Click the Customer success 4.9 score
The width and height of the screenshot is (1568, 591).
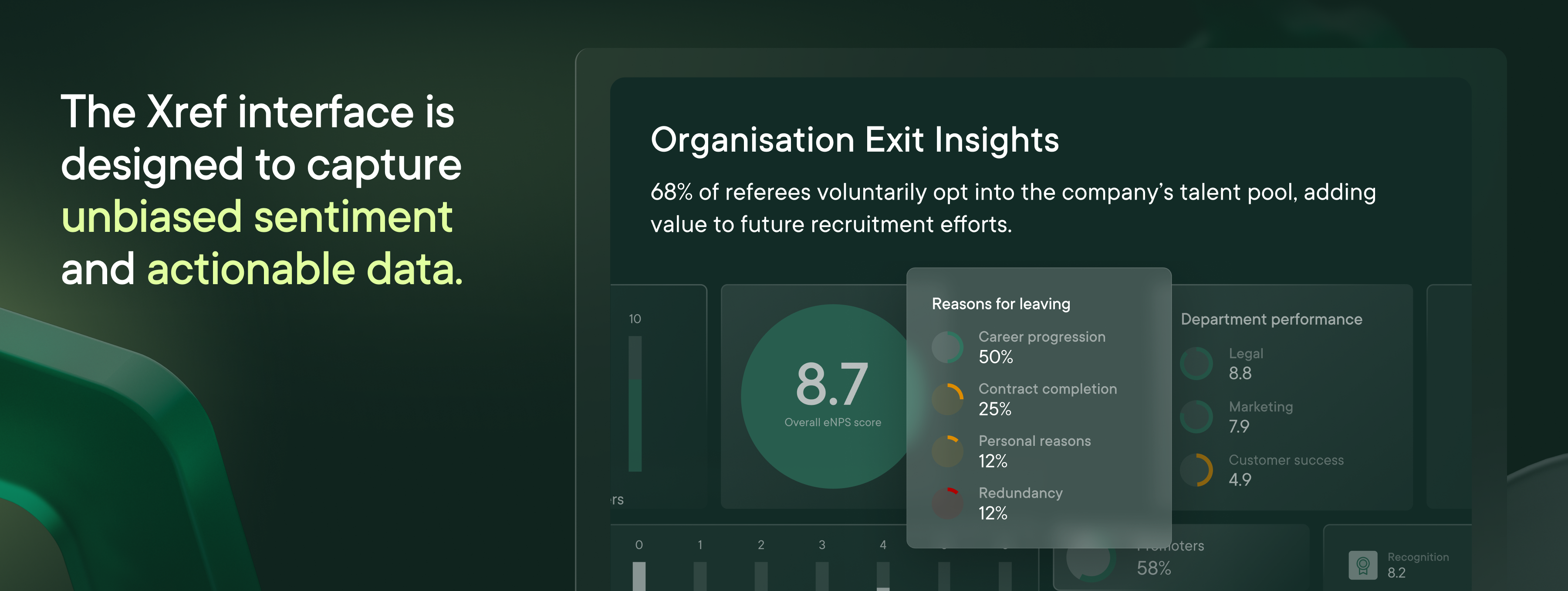click(1239, 479)
